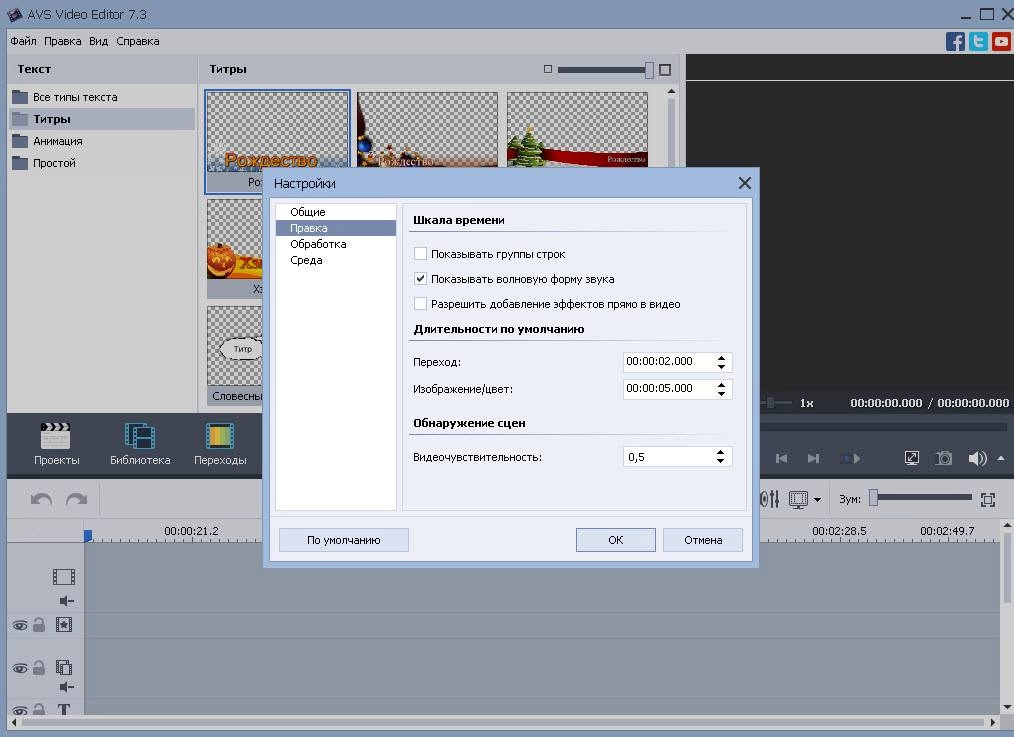Redo last action arrow
This screenshot has height=737, width=1014.
76,499
